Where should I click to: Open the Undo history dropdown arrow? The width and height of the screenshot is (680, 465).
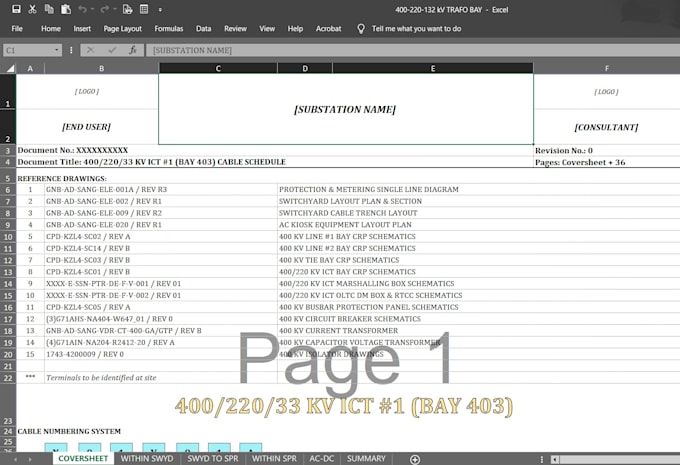[92, 10]
